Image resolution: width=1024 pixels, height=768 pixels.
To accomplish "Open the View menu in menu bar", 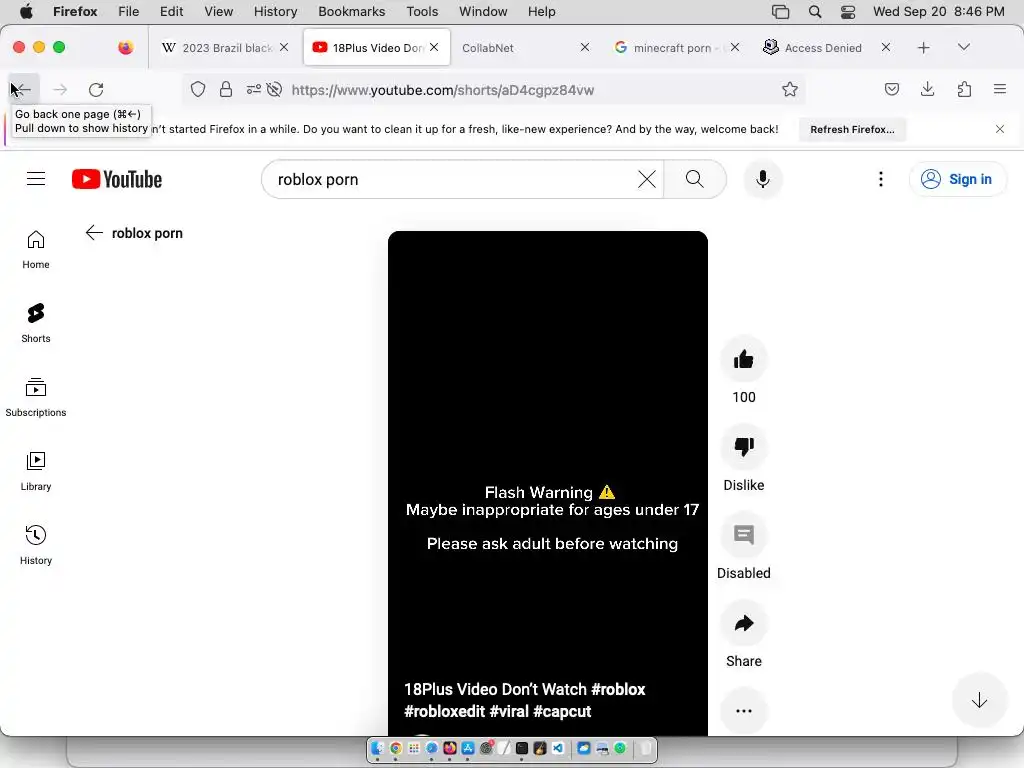I will (x=218, y=11).
